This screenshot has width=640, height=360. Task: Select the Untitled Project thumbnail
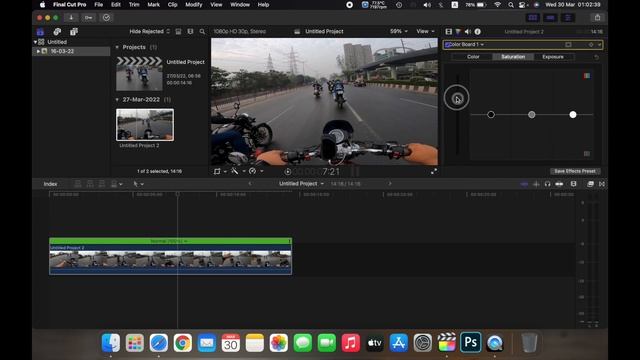(x=139, y=74)
